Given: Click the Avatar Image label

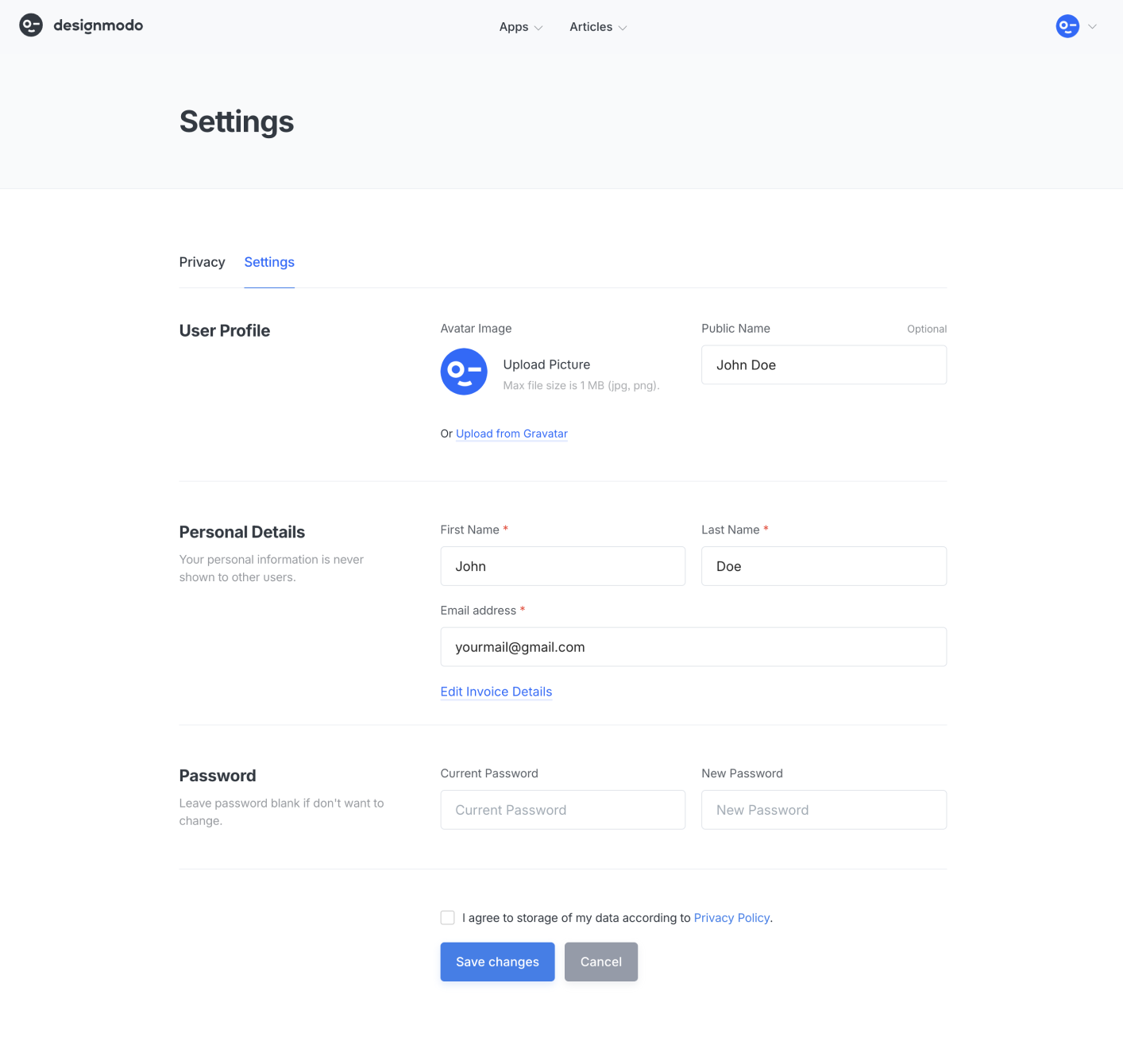Looking at the screenshot, I should (x=476, y=329).
